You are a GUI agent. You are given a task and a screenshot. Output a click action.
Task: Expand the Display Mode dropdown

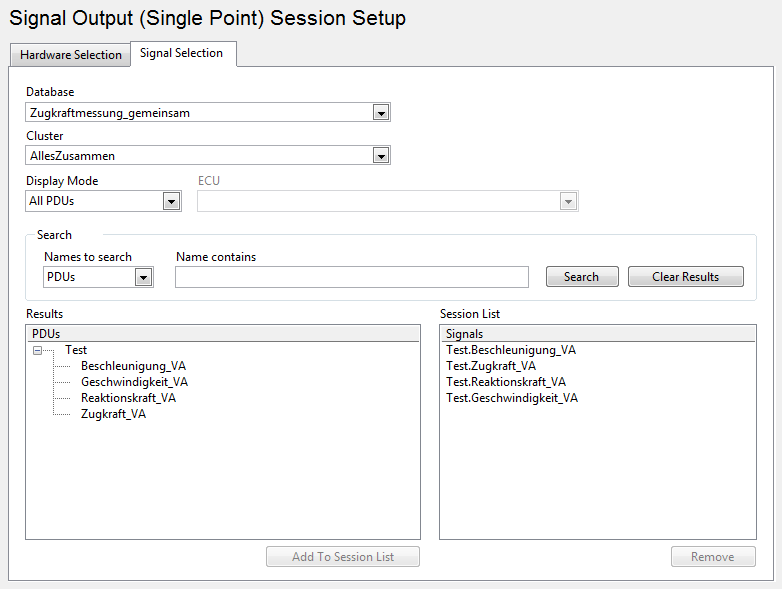point(171,201)
